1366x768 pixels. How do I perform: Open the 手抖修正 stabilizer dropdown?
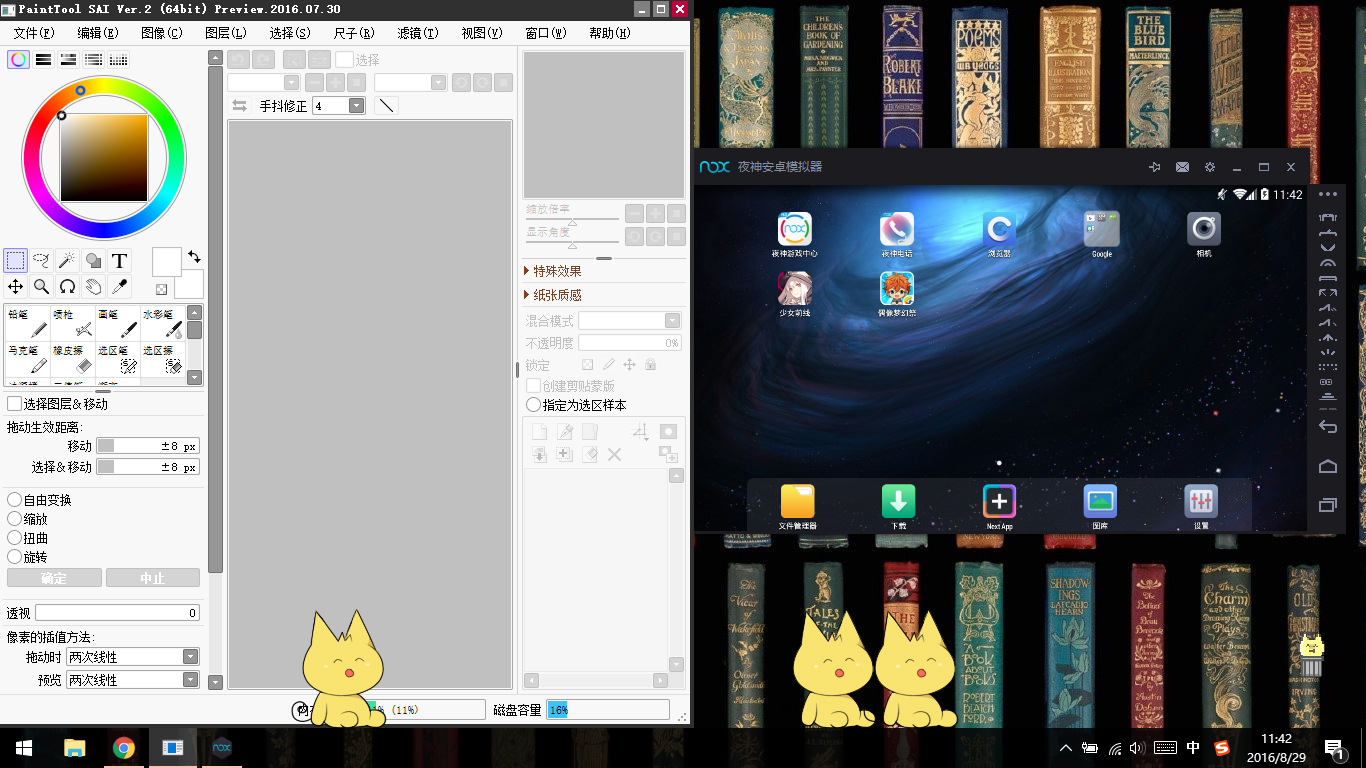356,106
